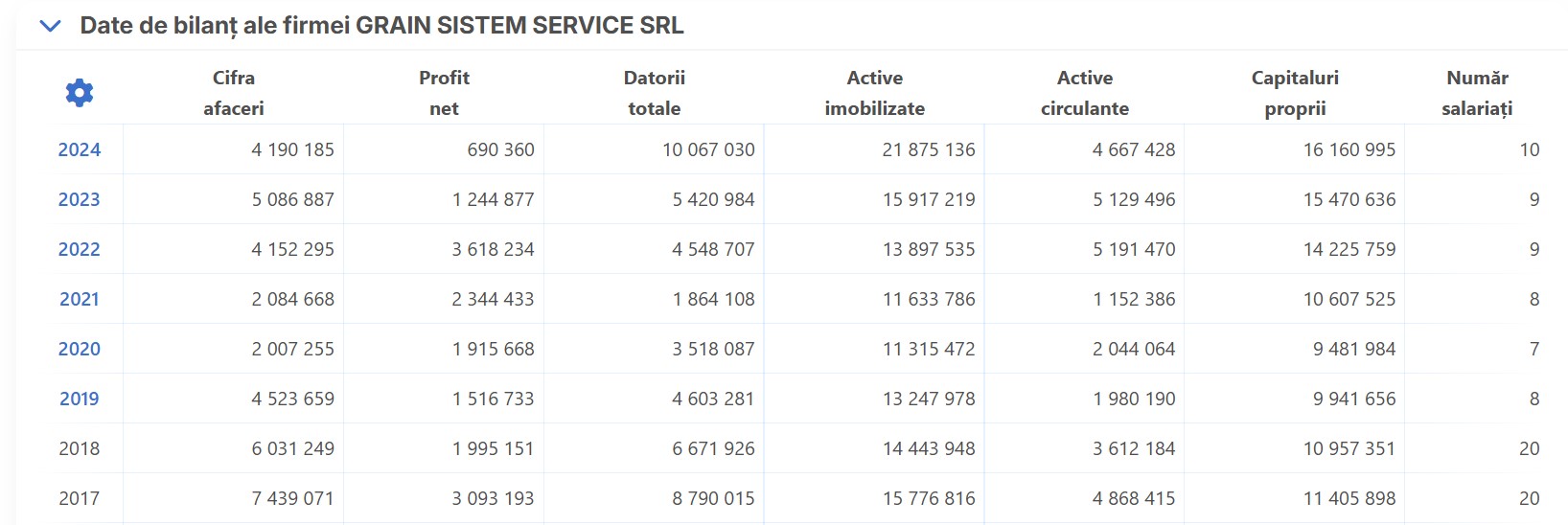Select equity value 11 405 898
1568x525 pixels.
(x=1349, y=498)
